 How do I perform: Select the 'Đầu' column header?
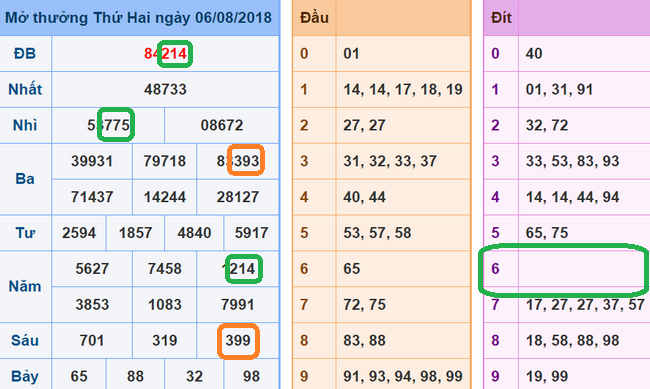pos(314,18)
